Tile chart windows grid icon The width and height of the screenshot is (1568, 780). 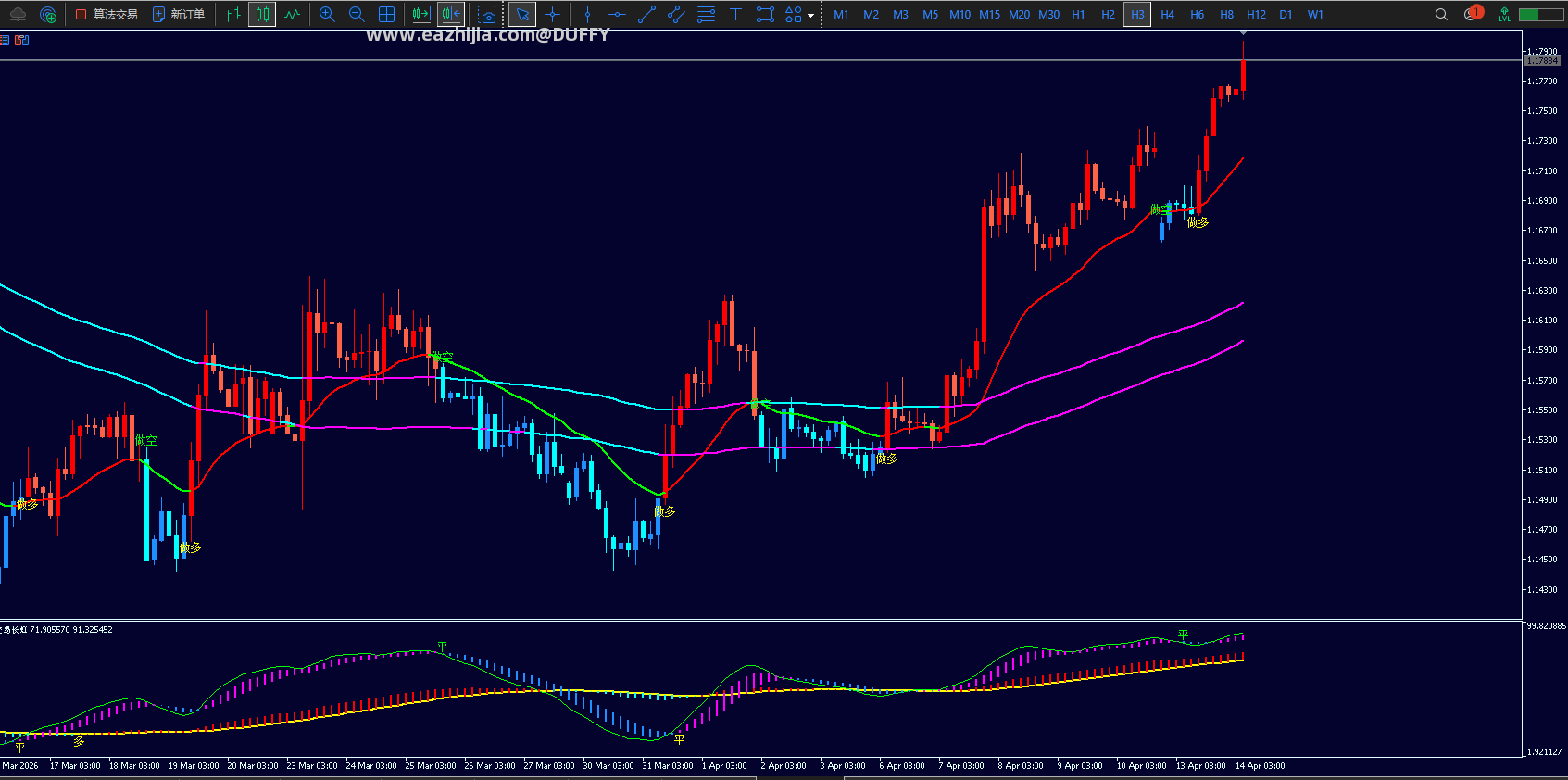click(387, 14)
